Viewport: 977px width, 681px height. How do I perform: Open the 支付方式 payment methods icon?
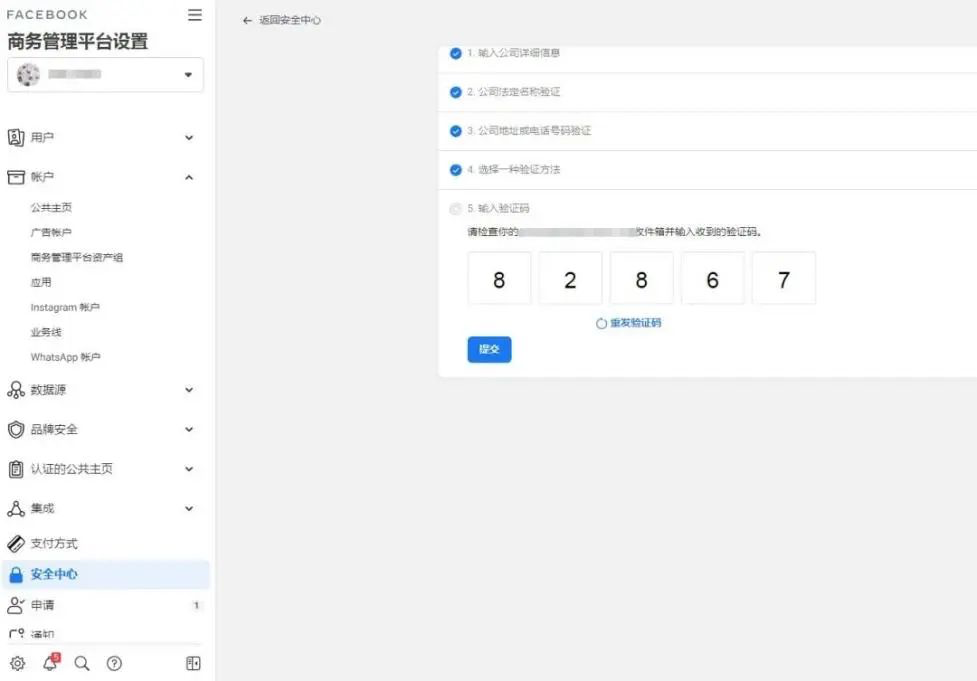coord(16,543)
